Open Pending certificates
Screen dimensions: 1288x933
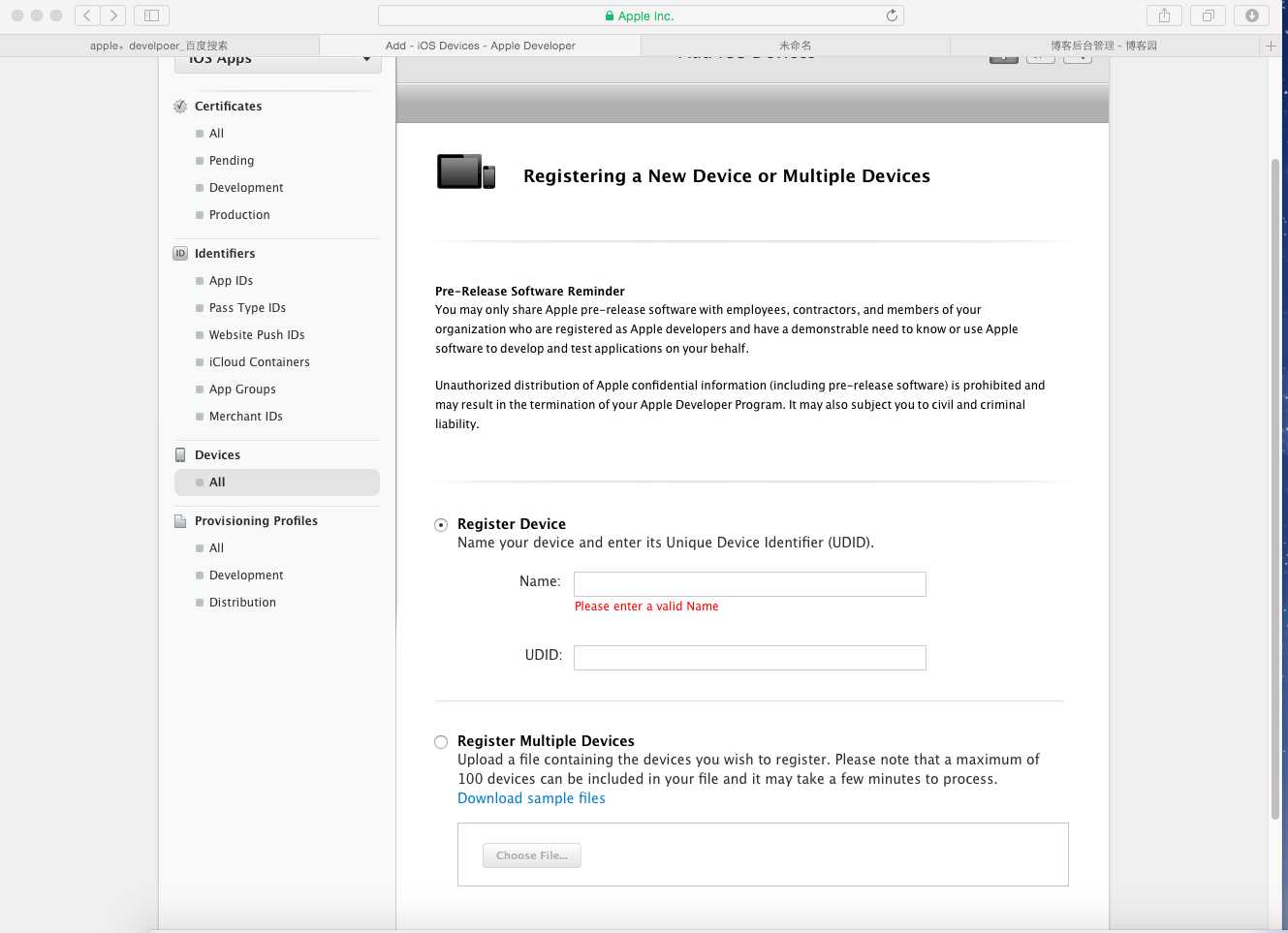232,161
